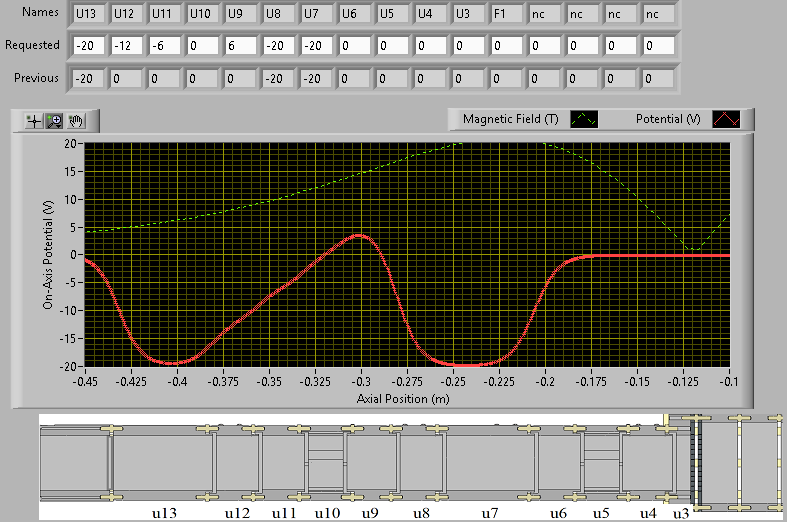Click the U12 name cell

coord(126,14)
